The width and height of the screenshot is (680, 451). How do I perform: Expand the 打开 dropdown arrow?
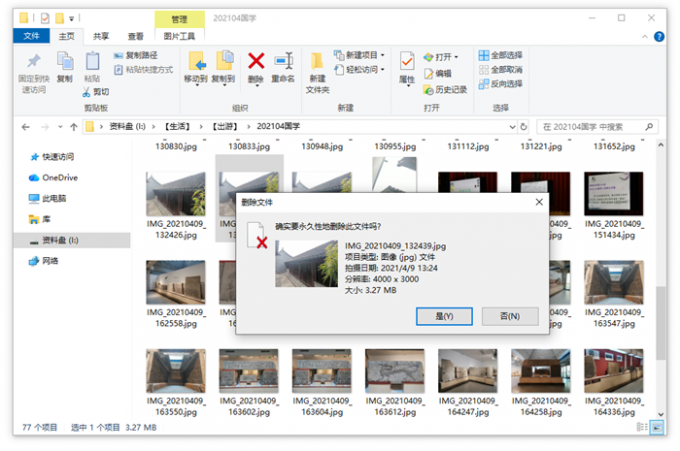click(x=456, y=57)
